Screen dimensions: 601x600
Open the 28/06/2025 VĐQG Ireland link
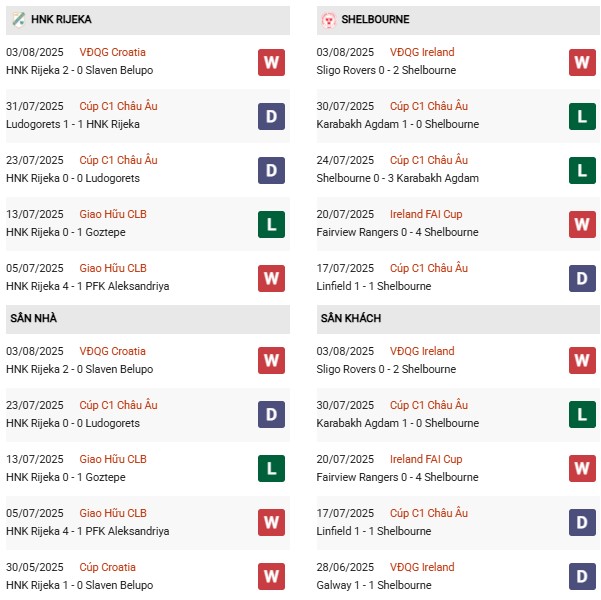(422, 567)
